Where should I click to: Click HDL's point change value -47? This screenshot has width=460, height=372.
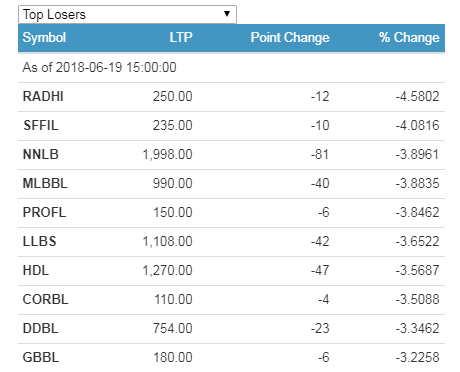(320, 270)
